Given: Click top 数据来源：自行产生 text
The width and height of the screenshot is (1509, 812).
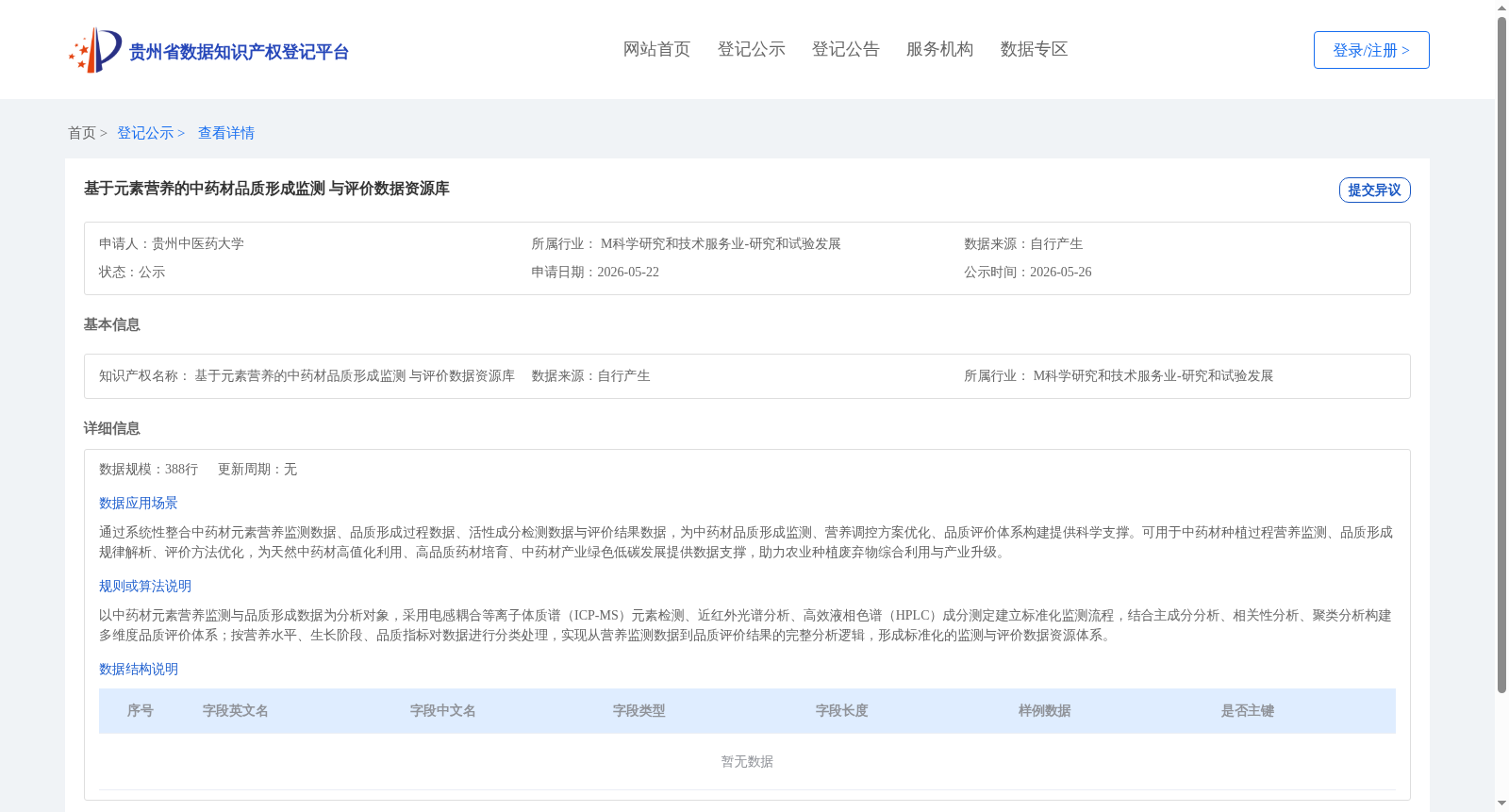Looking at the screenshot, I should (1023, 243).
